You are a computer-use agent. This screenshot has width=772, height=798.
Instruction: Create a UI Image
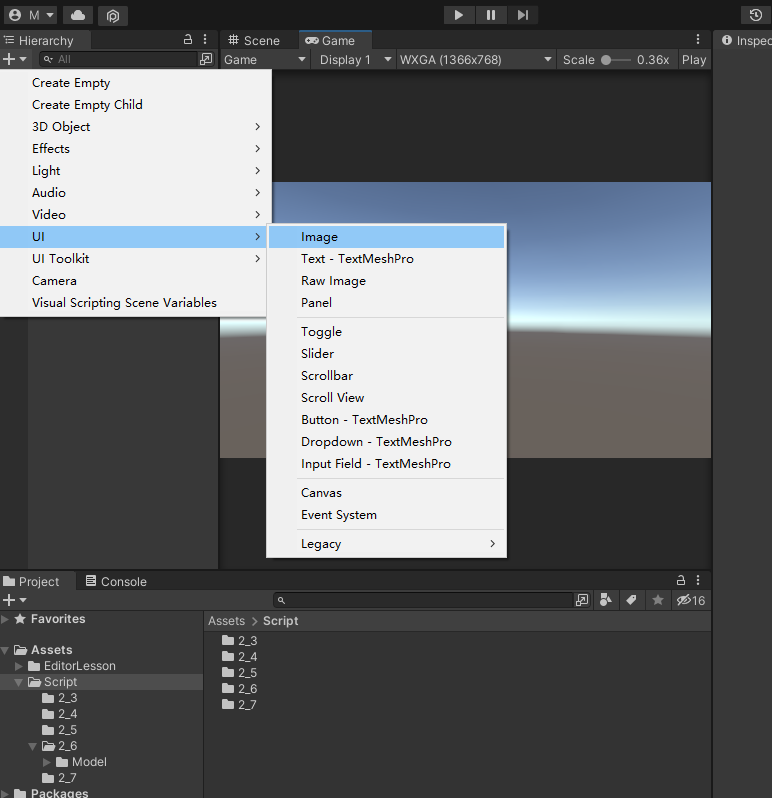386,237
